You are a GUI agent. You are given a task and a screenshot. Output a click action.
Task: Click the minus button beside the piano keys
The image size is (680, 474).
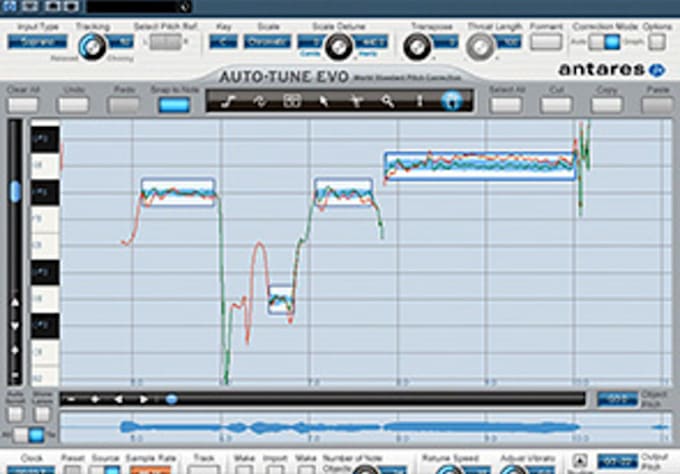15,374
